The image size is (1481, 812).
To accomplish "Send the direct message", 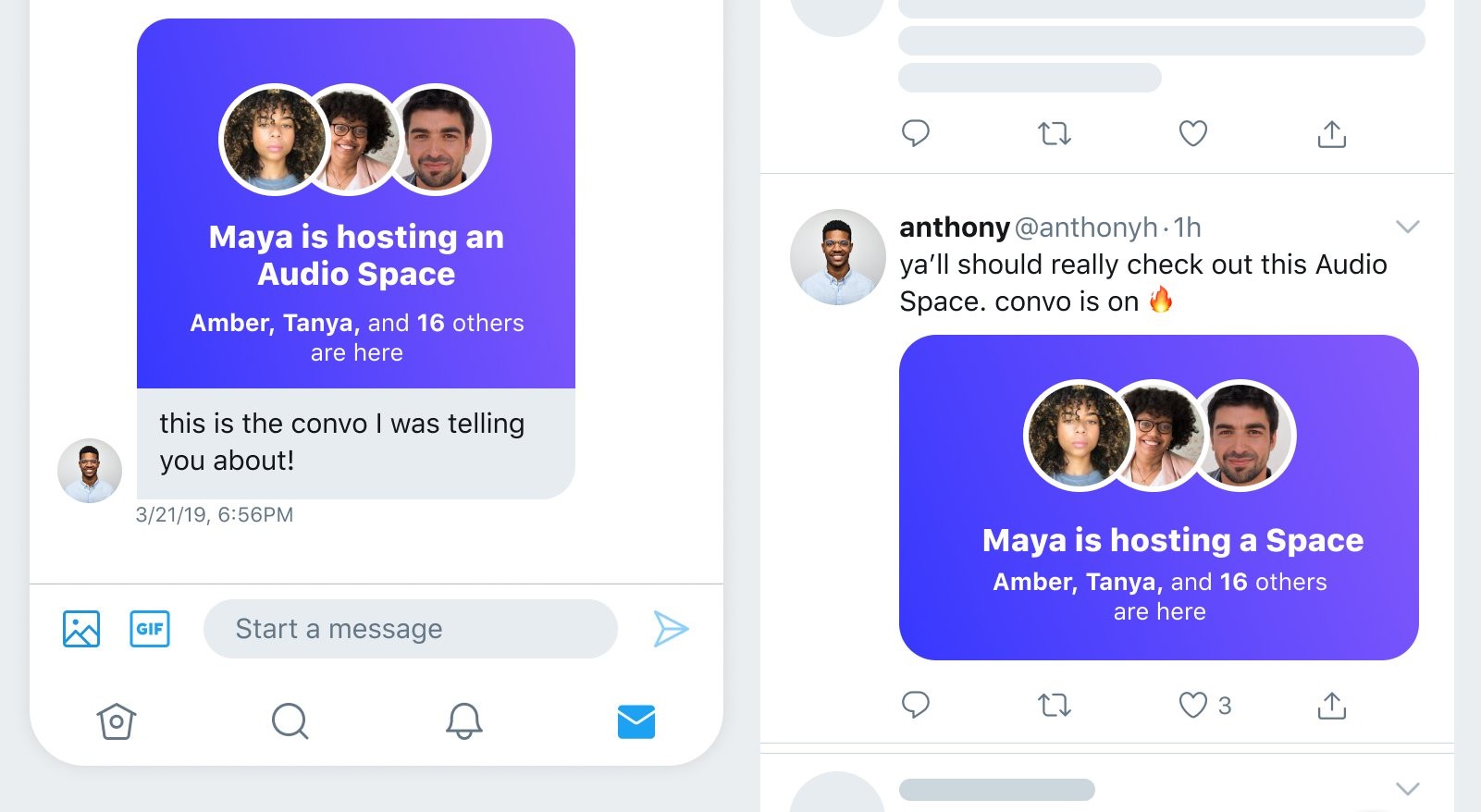I will click(671, 629).
